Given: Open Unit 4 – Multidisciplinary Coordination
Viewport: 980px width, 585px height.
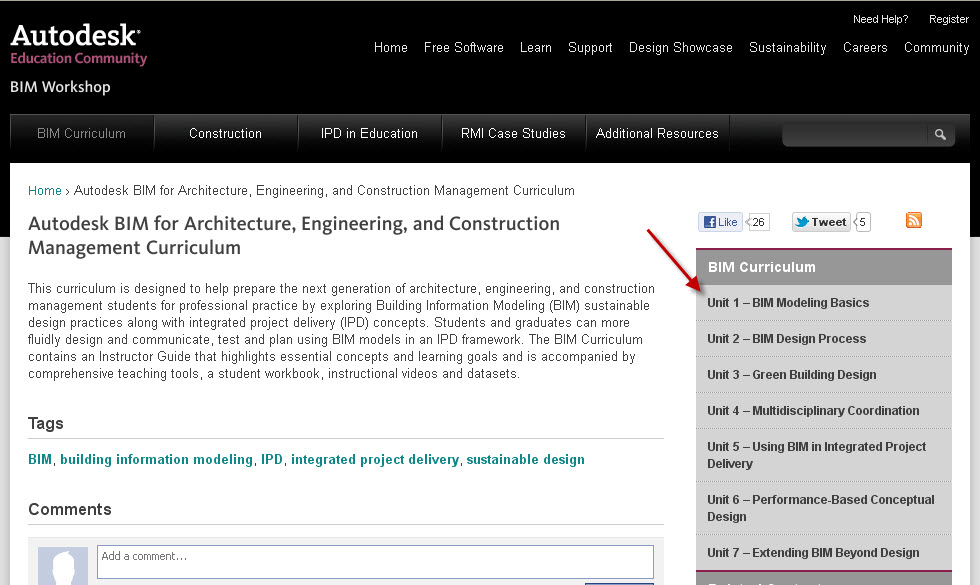Looking at the screenshot, I should 824,411.
